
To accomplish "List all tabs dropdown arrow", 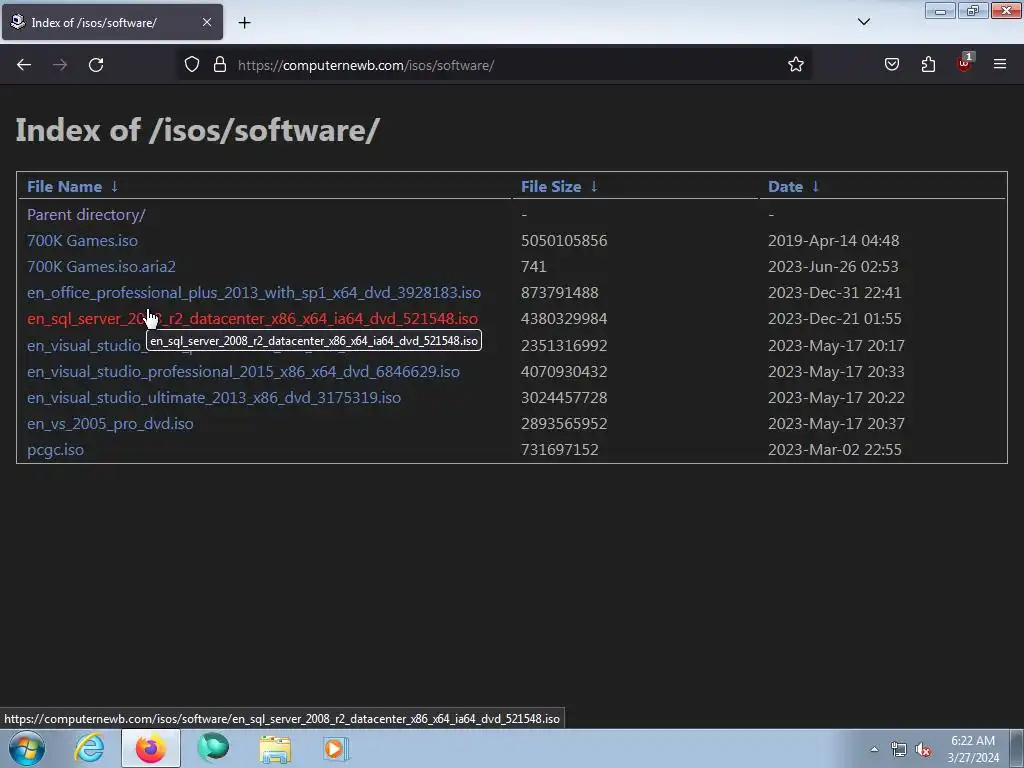I will [863, 22].
